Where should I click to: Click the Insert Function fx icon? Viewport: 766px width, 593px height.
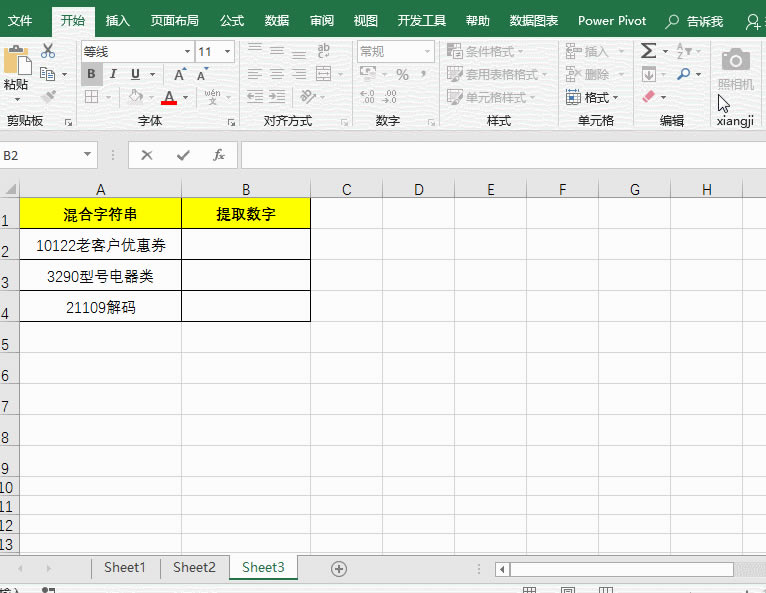(219, 156)
